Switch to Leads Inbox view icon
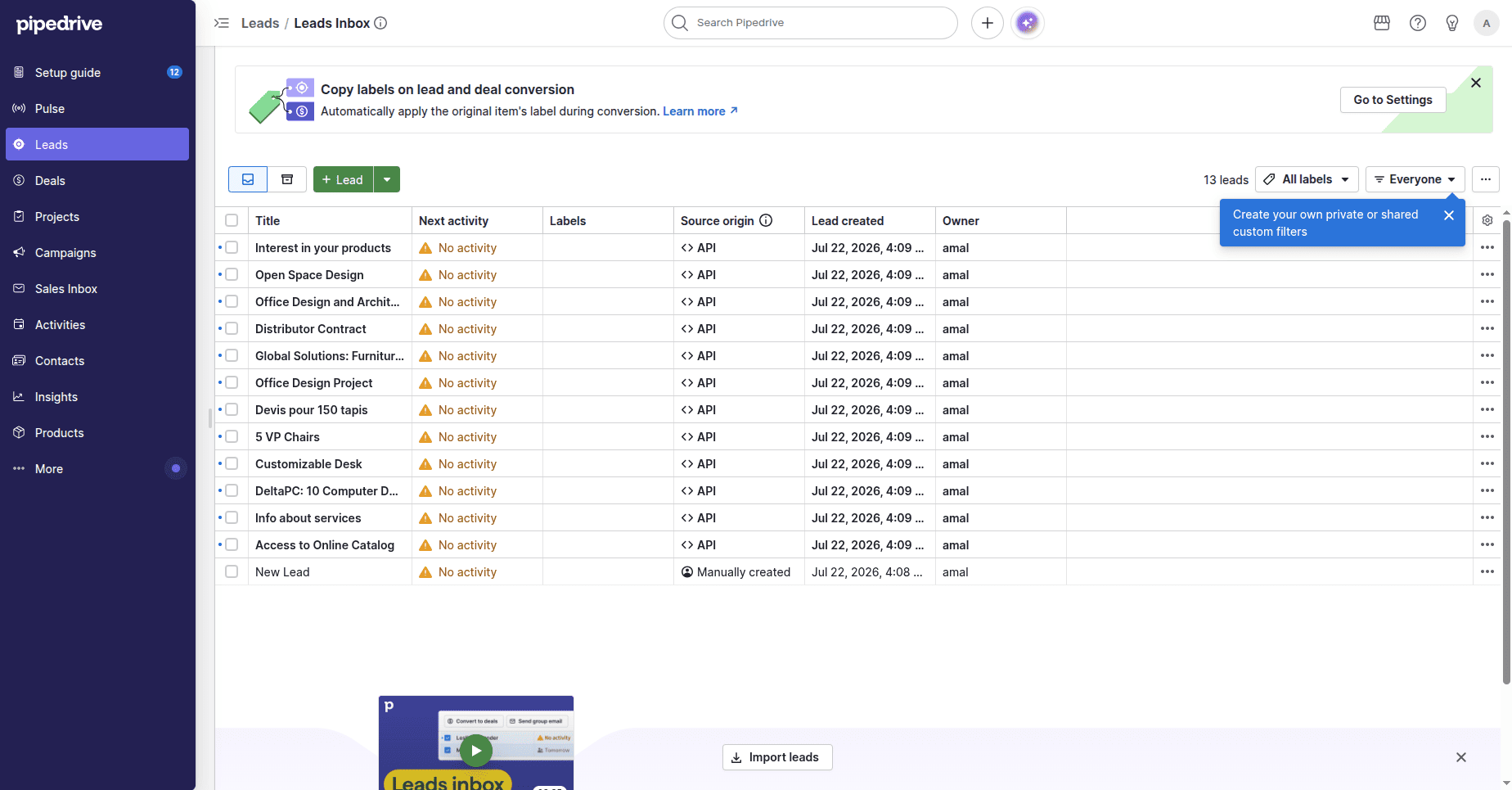Image resolution: width=1512 pixels, height=790 pixels. (248, 179)
